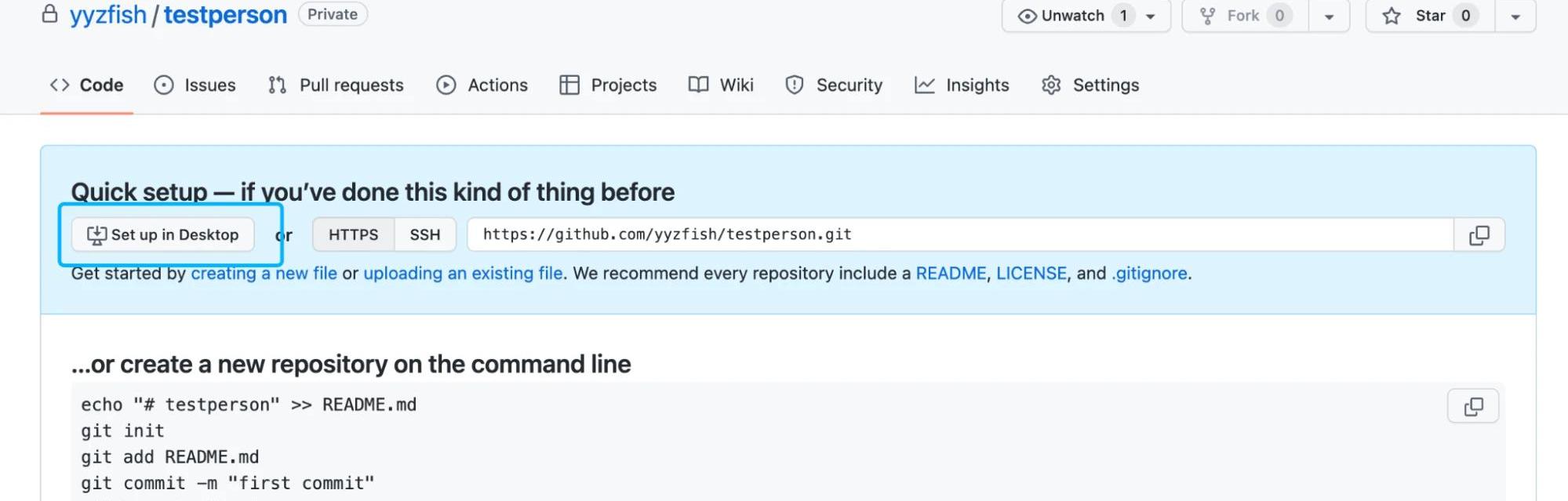Open the Pull requests tab

336,85
